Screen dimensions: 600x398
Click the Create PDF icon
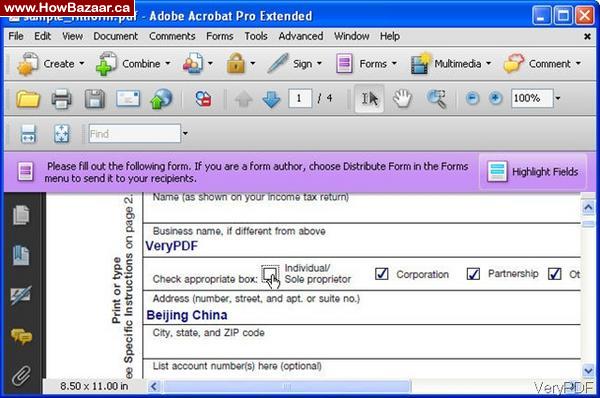click(27, 64)
